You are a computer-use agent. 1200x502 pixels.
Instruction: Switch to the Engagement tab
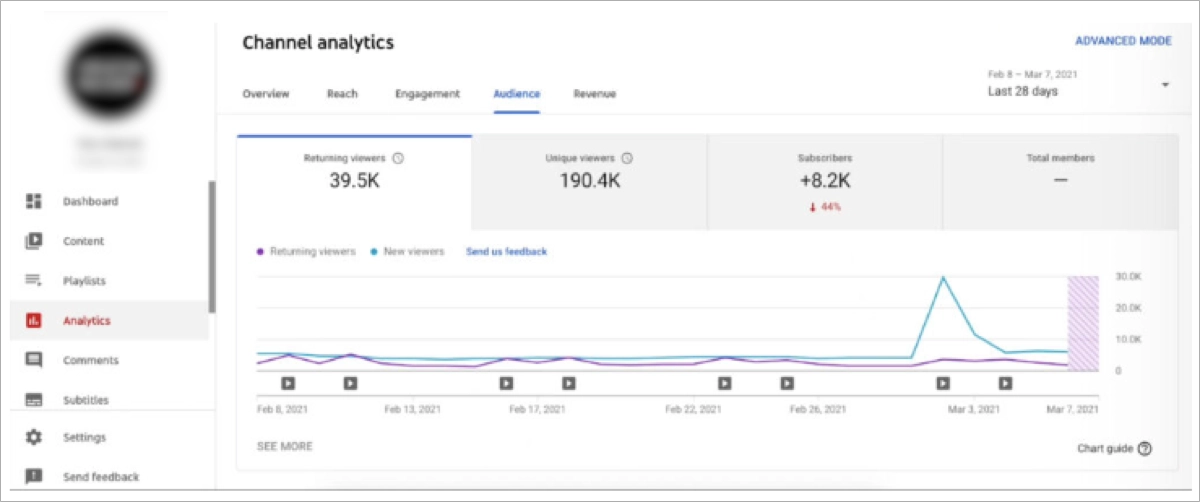point(427,94)
